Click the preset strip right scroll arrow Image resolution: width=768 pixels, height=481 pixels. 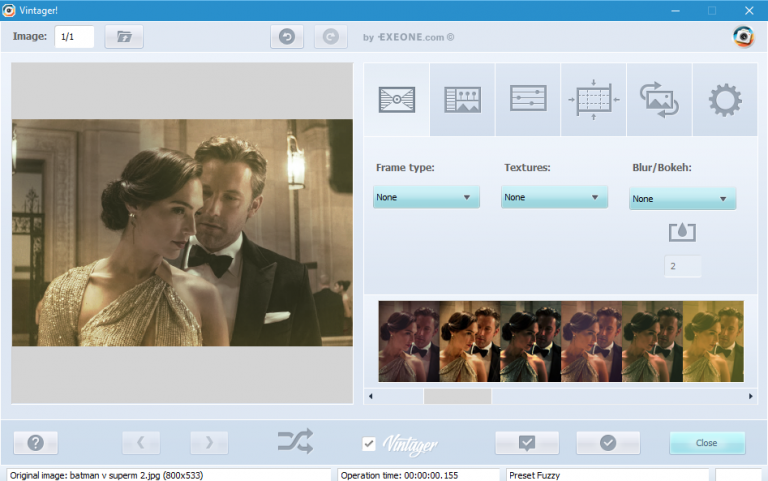point(750,396)
